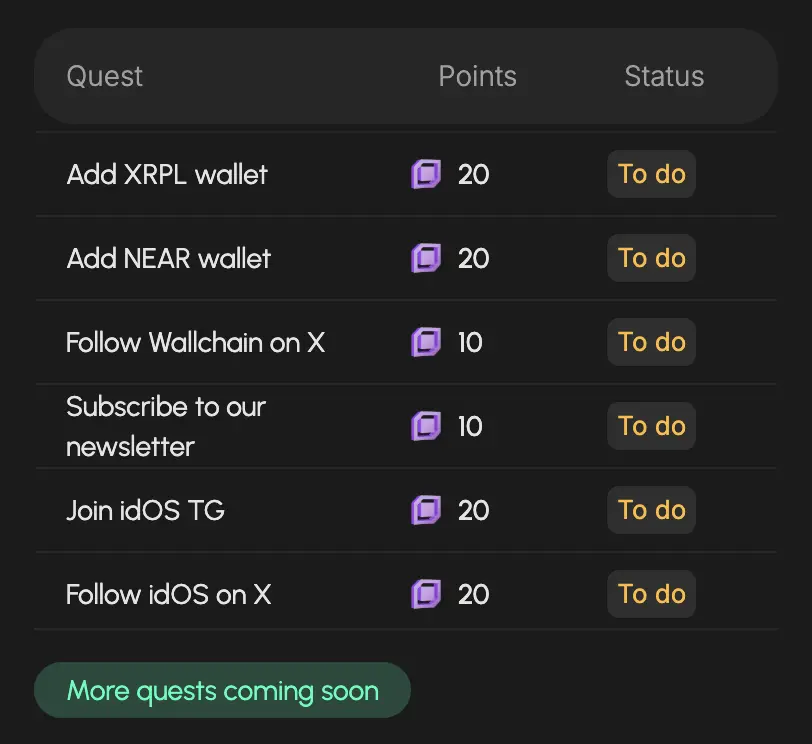This screenshot has height=744, width=812.
Task: Start the Follow Wallchain on X To do
Action: (651, 342)
